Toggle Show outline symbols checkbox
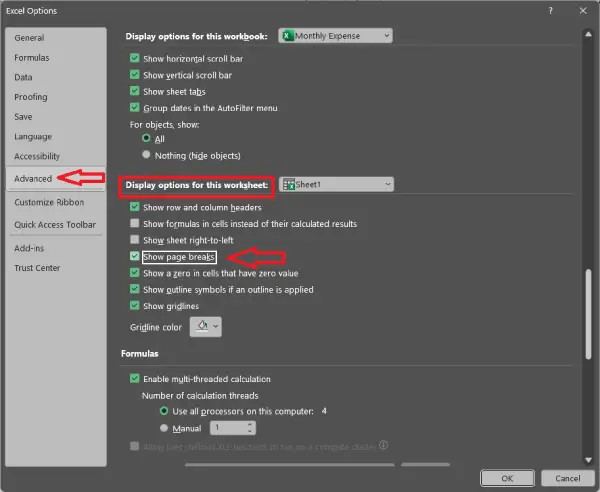This screenshot has height=492, width=600. (135, 289)
